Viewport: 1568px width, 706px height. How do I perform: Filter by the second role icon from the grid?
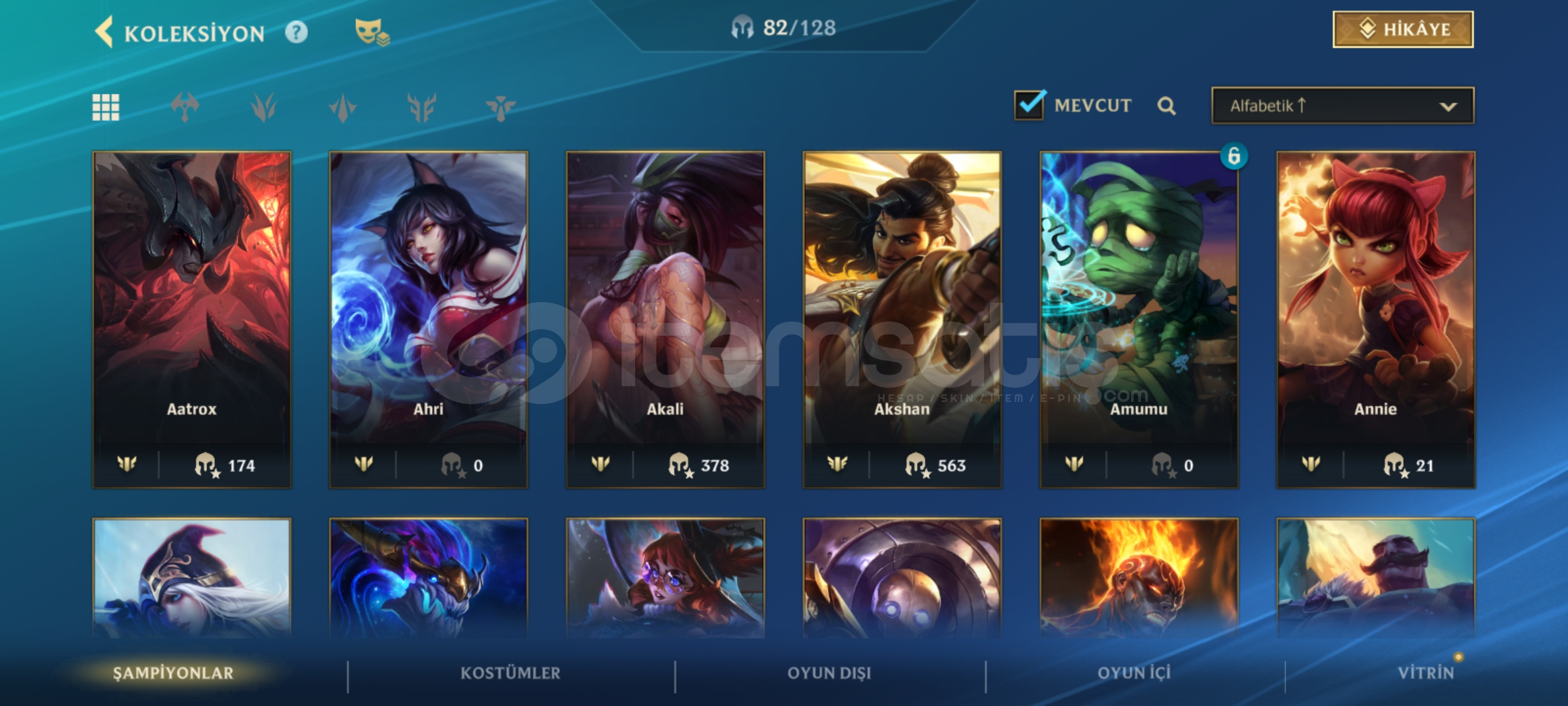tap(264, 107)
